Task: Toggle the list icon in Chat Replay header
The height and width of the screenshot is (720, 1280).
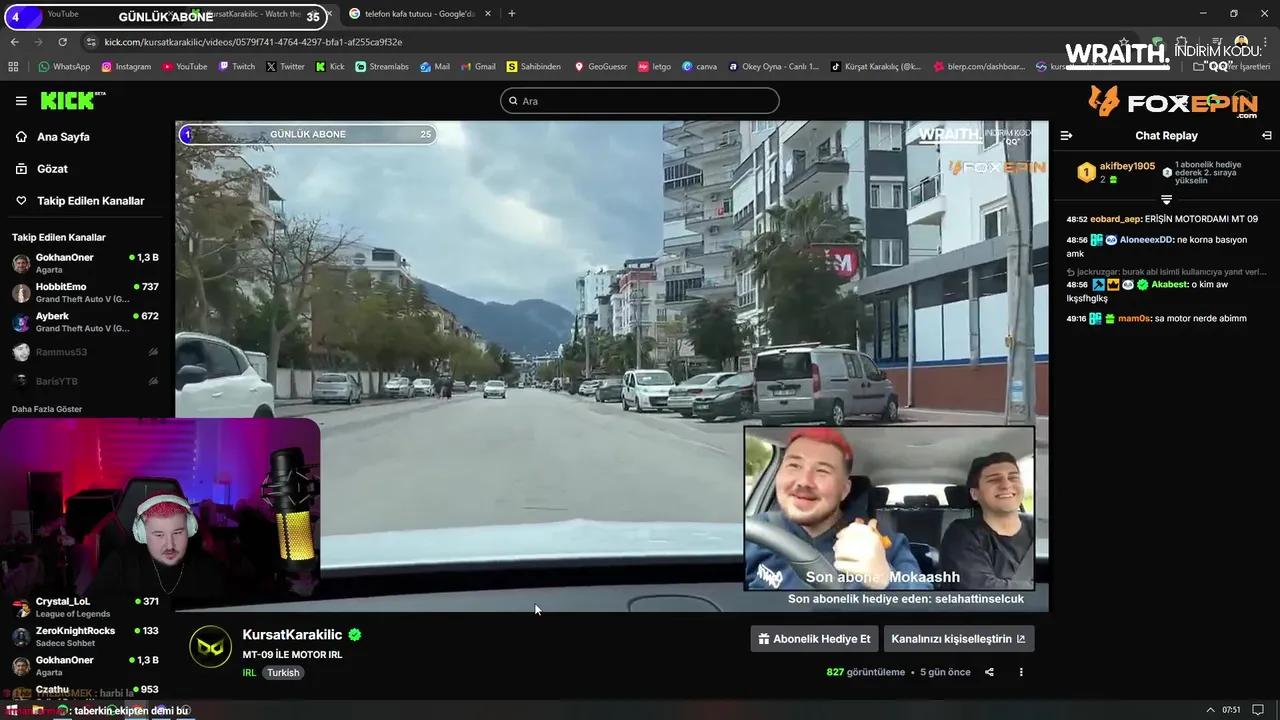Action: (1065, 135)
